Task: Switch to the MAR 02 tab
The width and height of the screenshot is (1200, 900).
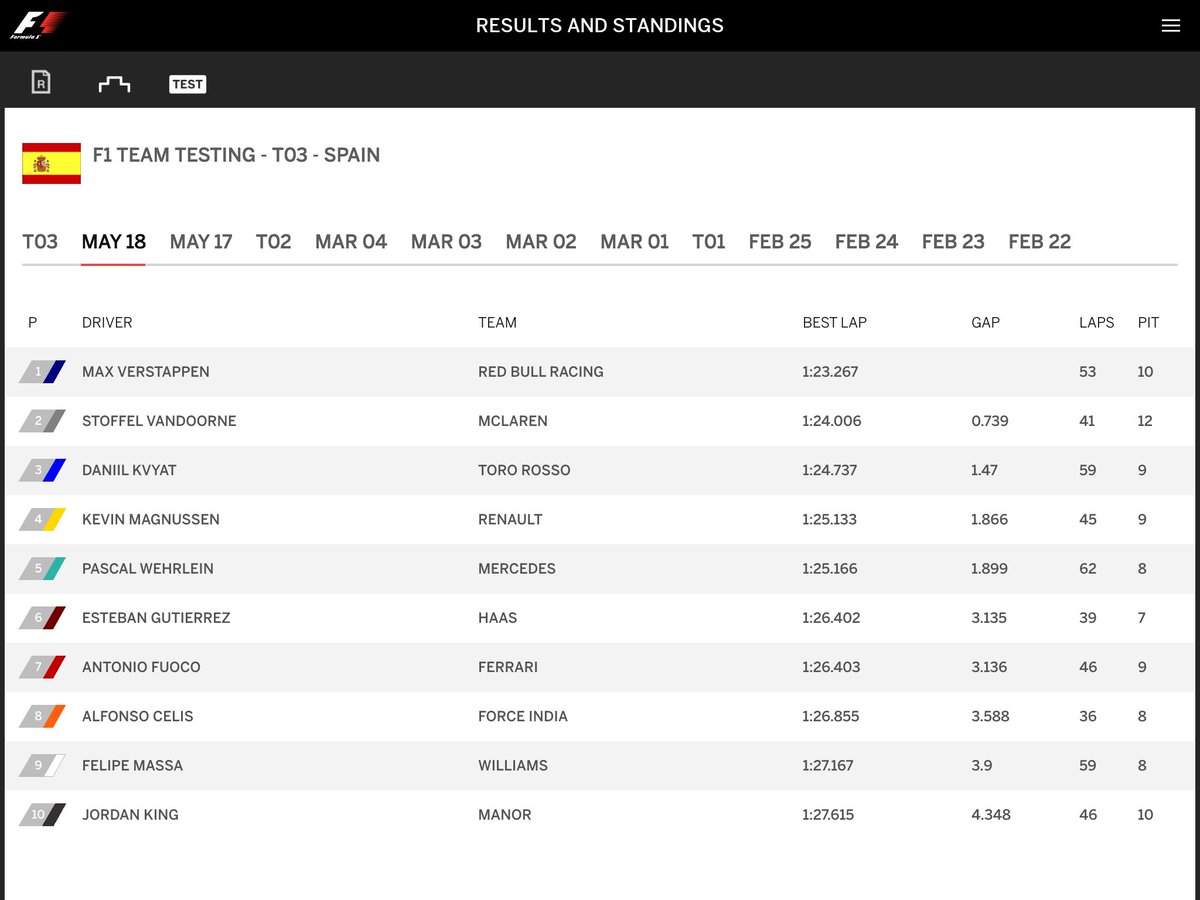Action: [x=541, y=241]
